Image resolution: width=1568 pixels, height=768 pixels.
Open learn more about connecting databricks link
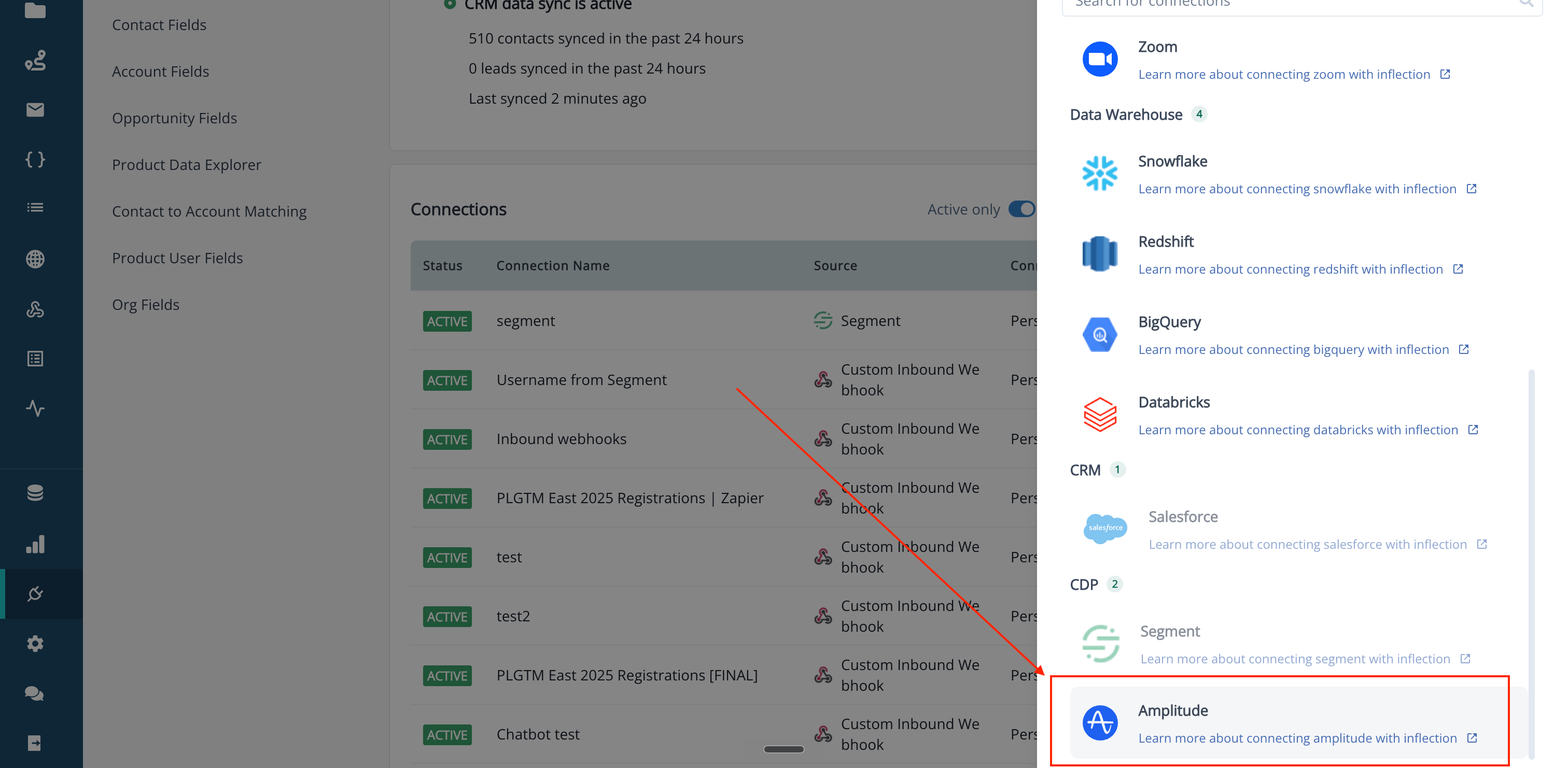[x=1298, y=429]
